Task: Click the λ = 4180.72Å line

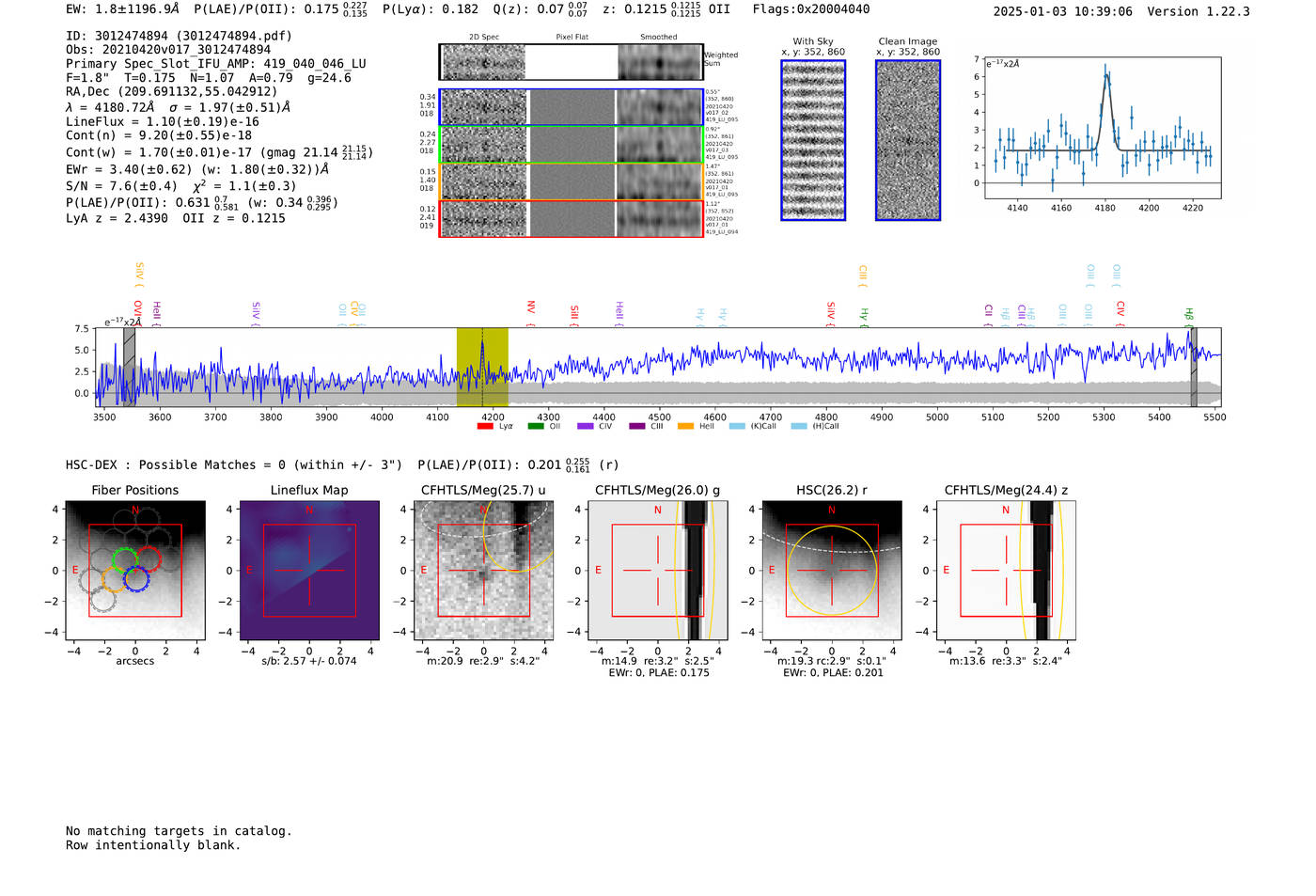Action: click(x=179, y=107)
